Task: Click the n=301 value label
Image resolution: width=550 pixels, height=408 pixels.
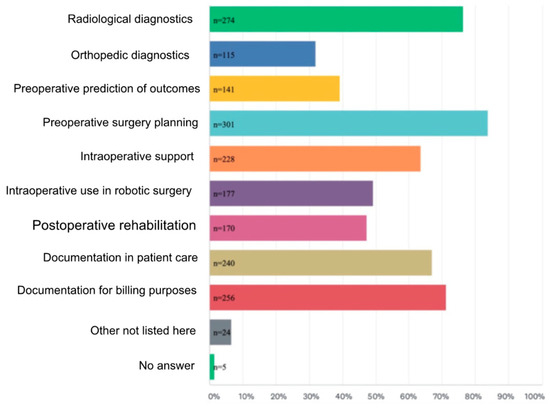Action: pos(224,125)
